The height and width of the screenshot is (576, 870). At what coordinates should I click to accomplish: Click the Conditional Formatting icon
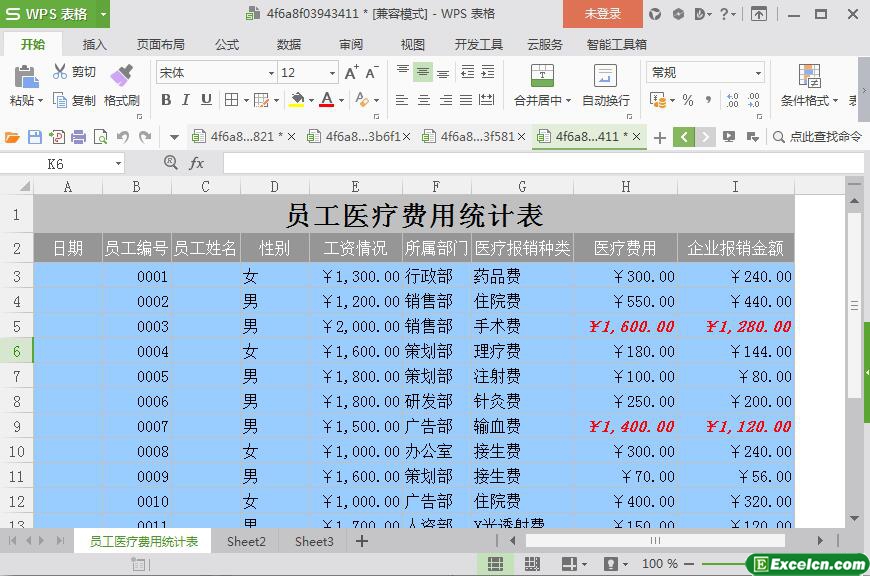coord(809,76)
